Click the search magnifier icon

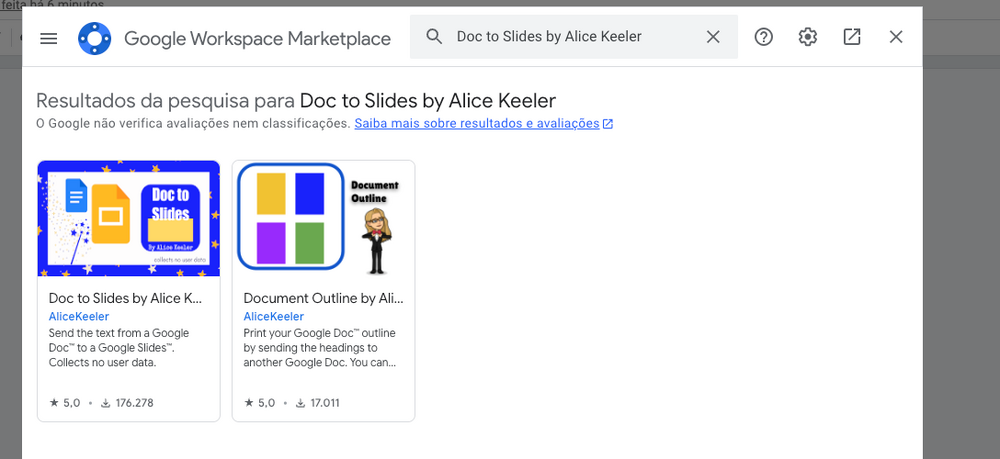point(434,36)
